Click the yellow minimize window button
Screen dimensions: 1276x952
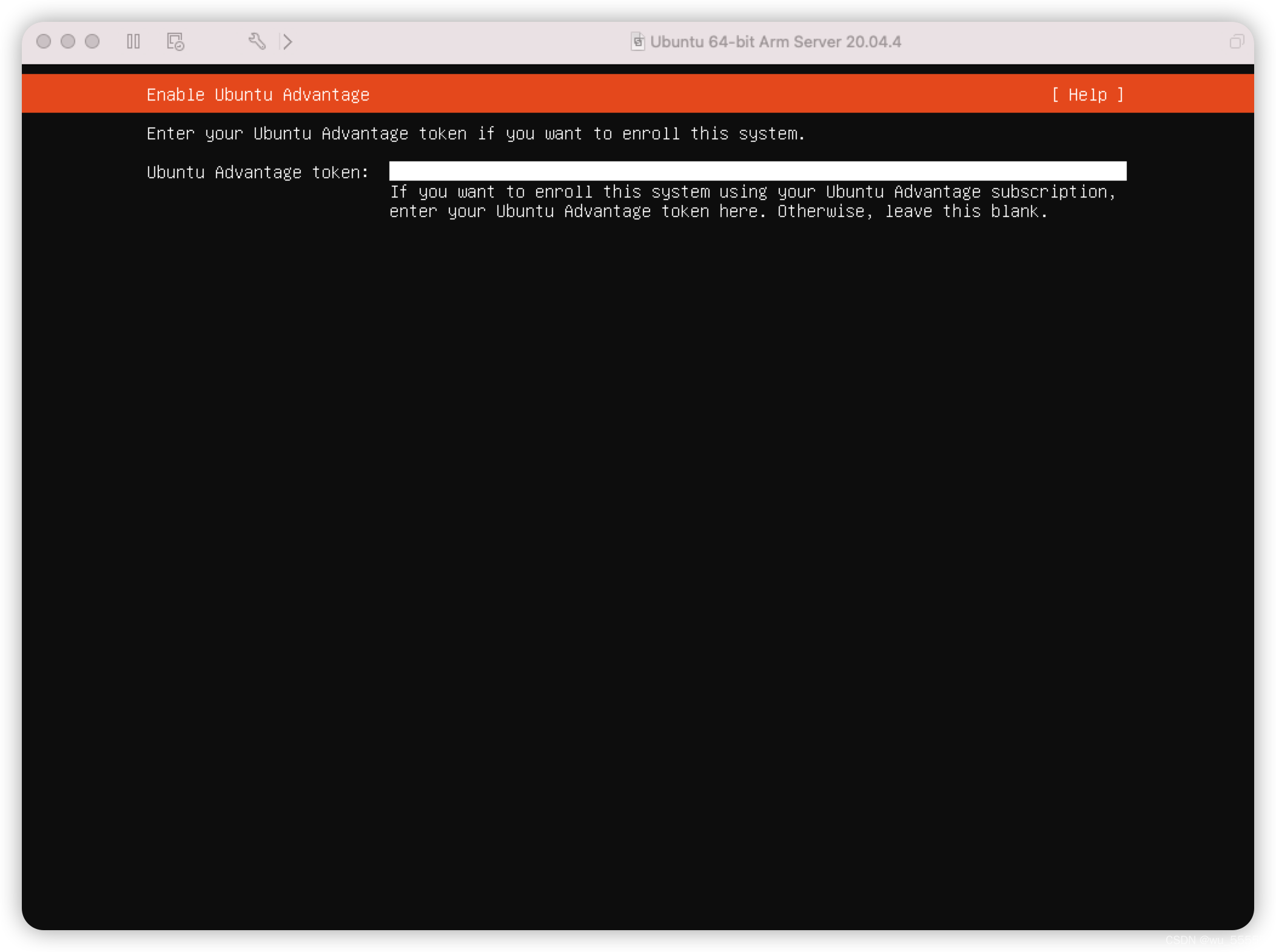pyautogui.click(x=68, y=41)
